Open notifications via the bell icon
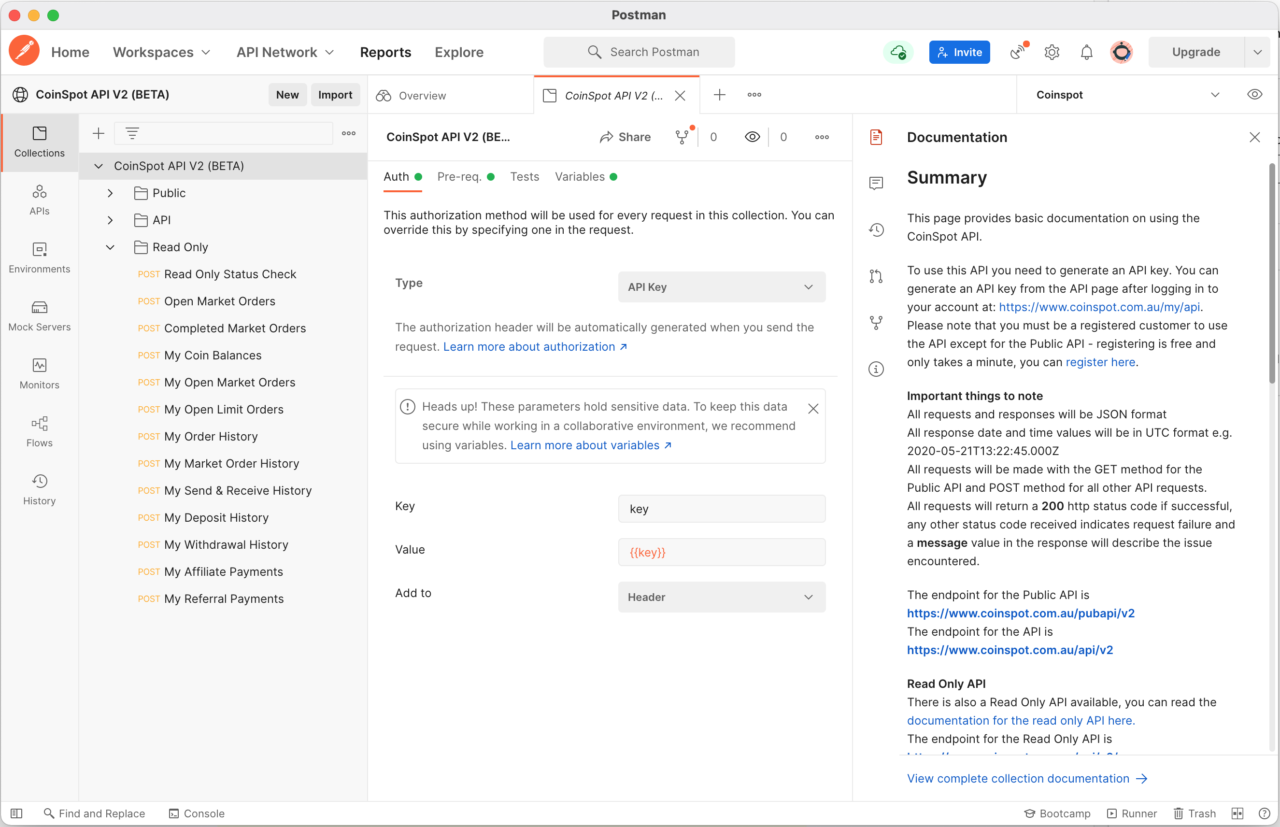Image resolution: width=1280 pixels, height=827 pixels. coord(1086,52)
